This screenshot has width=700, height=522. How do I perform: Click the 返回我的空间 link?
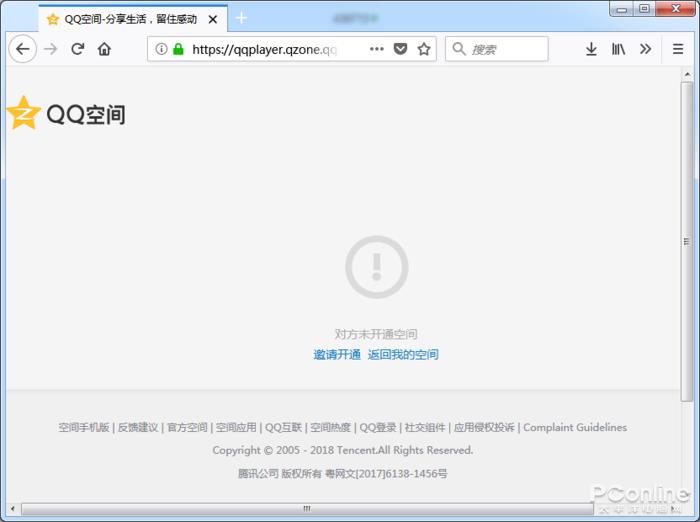403,355
